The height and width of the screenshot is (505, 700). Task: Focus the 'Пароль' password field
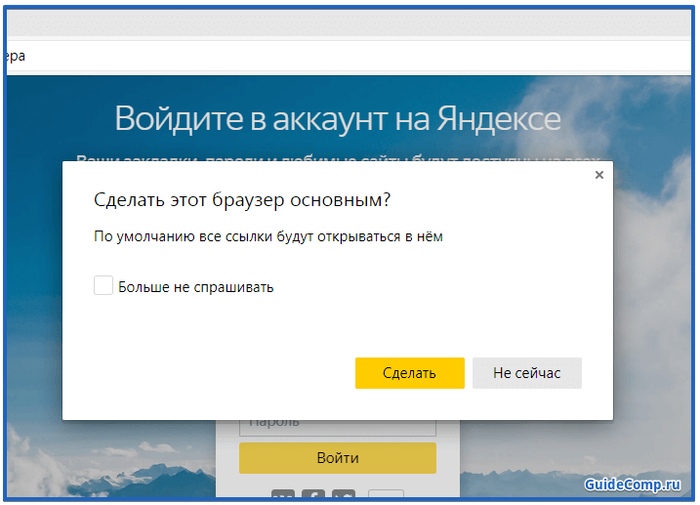coord(338,428)
